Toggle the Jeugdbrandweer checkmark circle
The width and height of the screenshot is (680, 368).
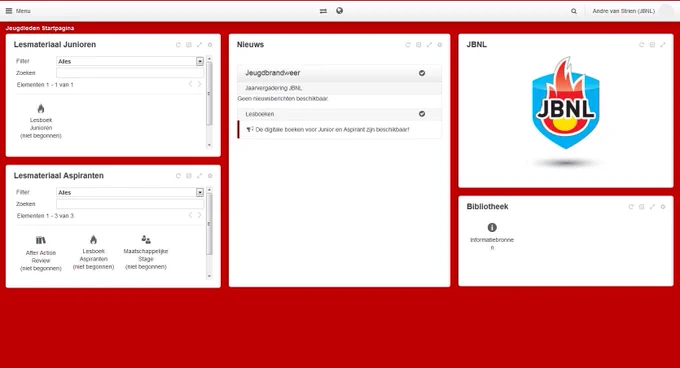click(422, 73)
